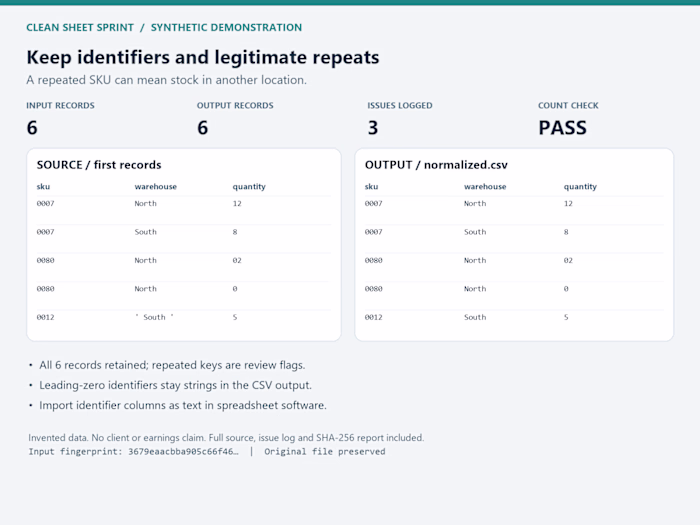The height and width of the screenshot is (525, 700).
Task: Select the value 6 under OUTPUT RECORDS
Action: 203,128
